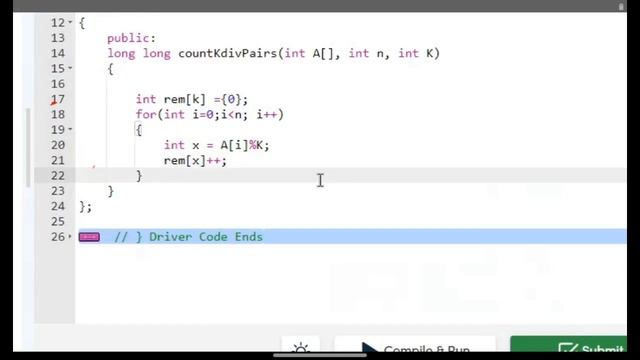
Task: Click the error marker beside line 17
Action: pyautogui.click(x=53, y=103)
